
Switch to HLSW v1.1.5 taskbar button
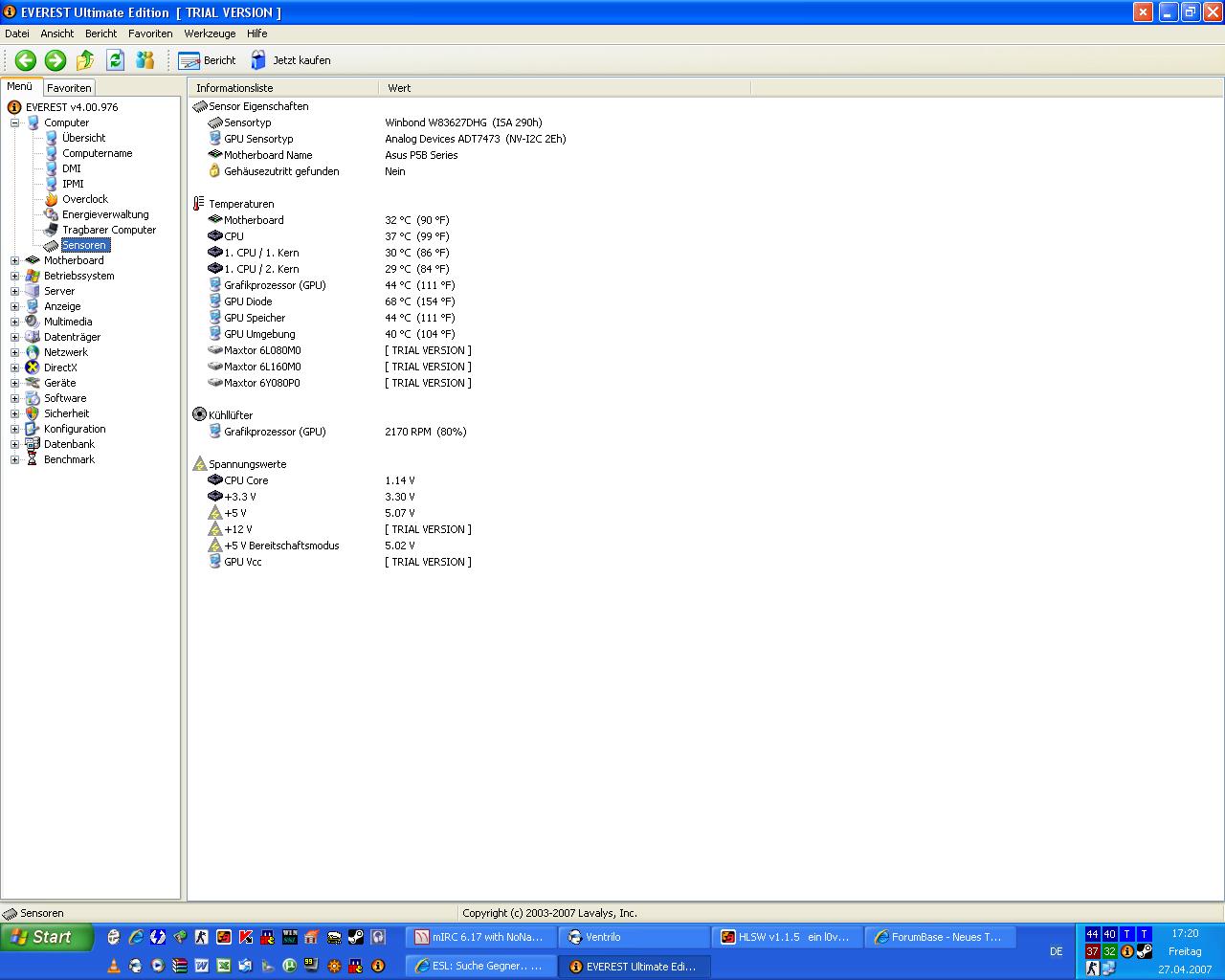788,937
